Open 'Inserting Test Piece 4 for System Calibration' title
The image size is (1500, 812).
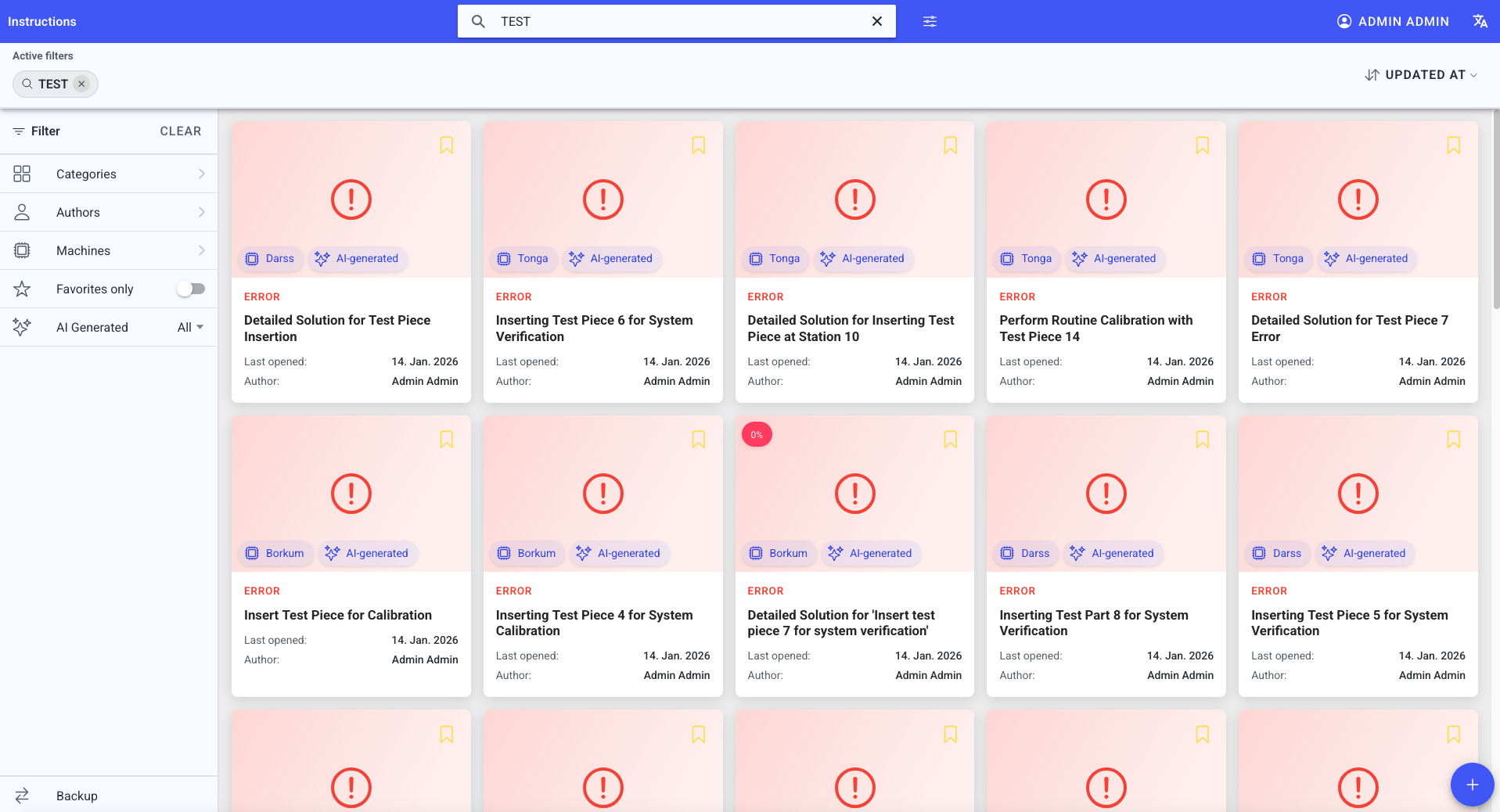[x=594, y=623]
